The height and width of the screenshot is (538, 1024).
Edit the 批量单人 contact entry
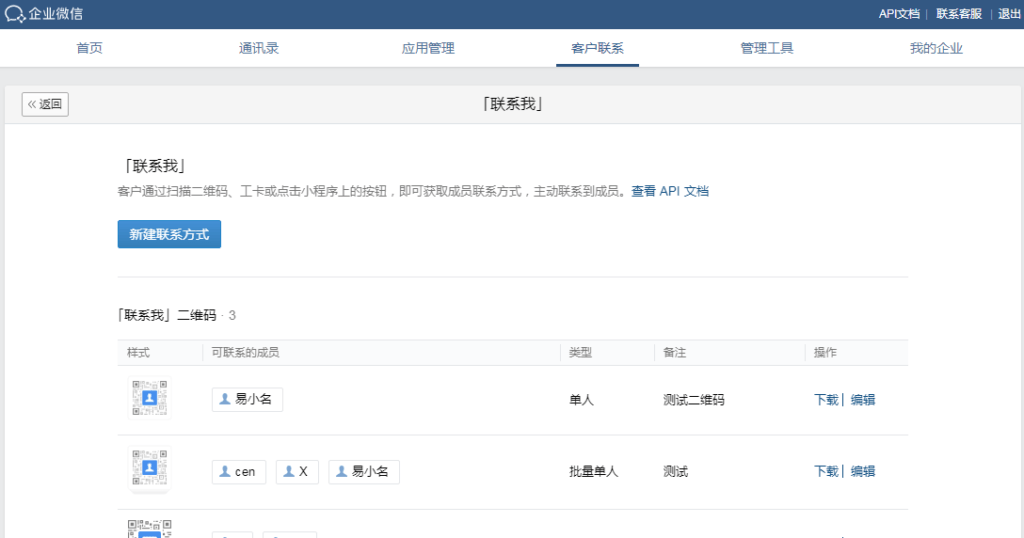(x=863, y=471)
